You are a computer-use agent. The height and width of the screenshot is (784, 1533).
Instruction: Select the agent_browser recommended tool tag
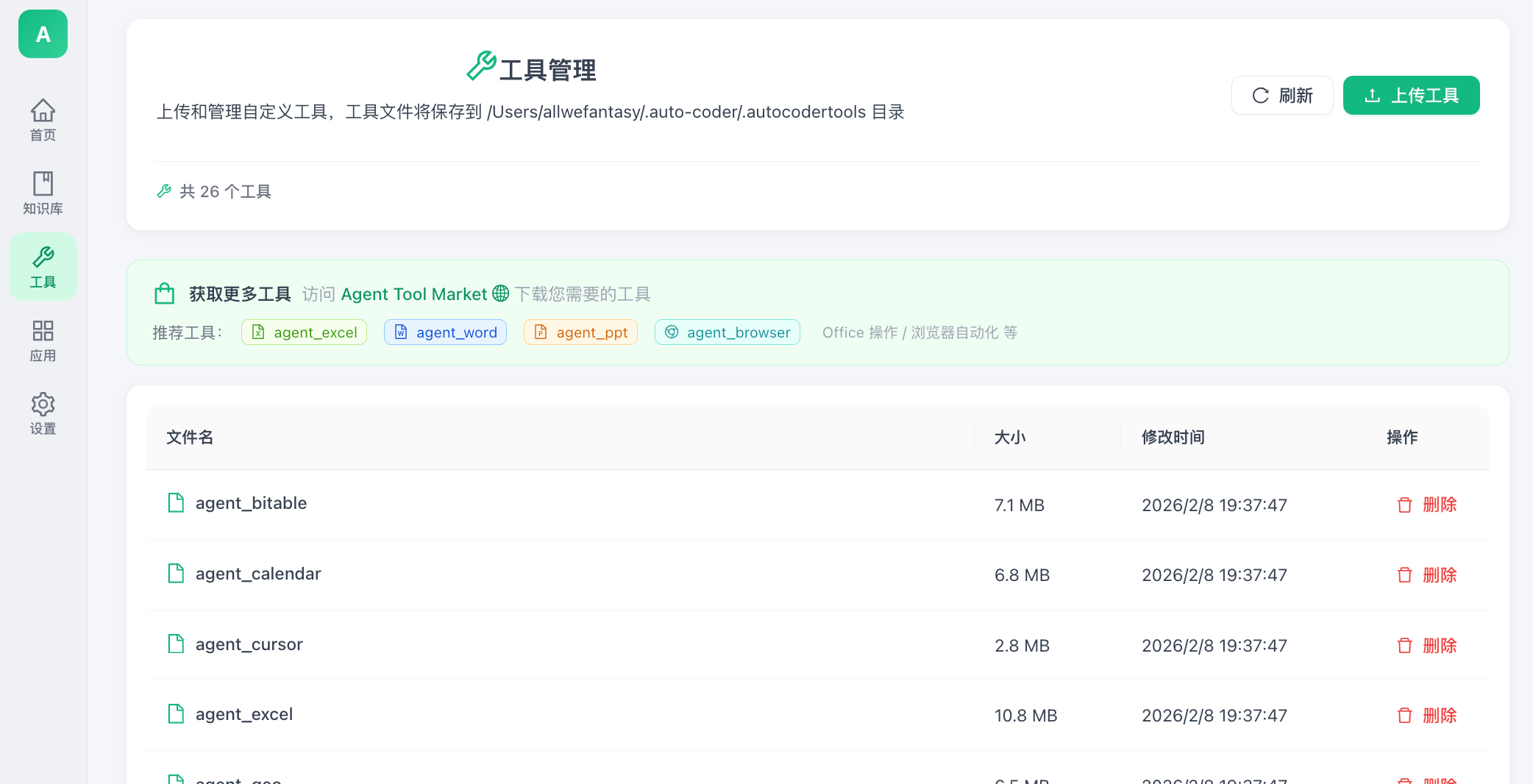pyautogui.click(x=727, y=332)
